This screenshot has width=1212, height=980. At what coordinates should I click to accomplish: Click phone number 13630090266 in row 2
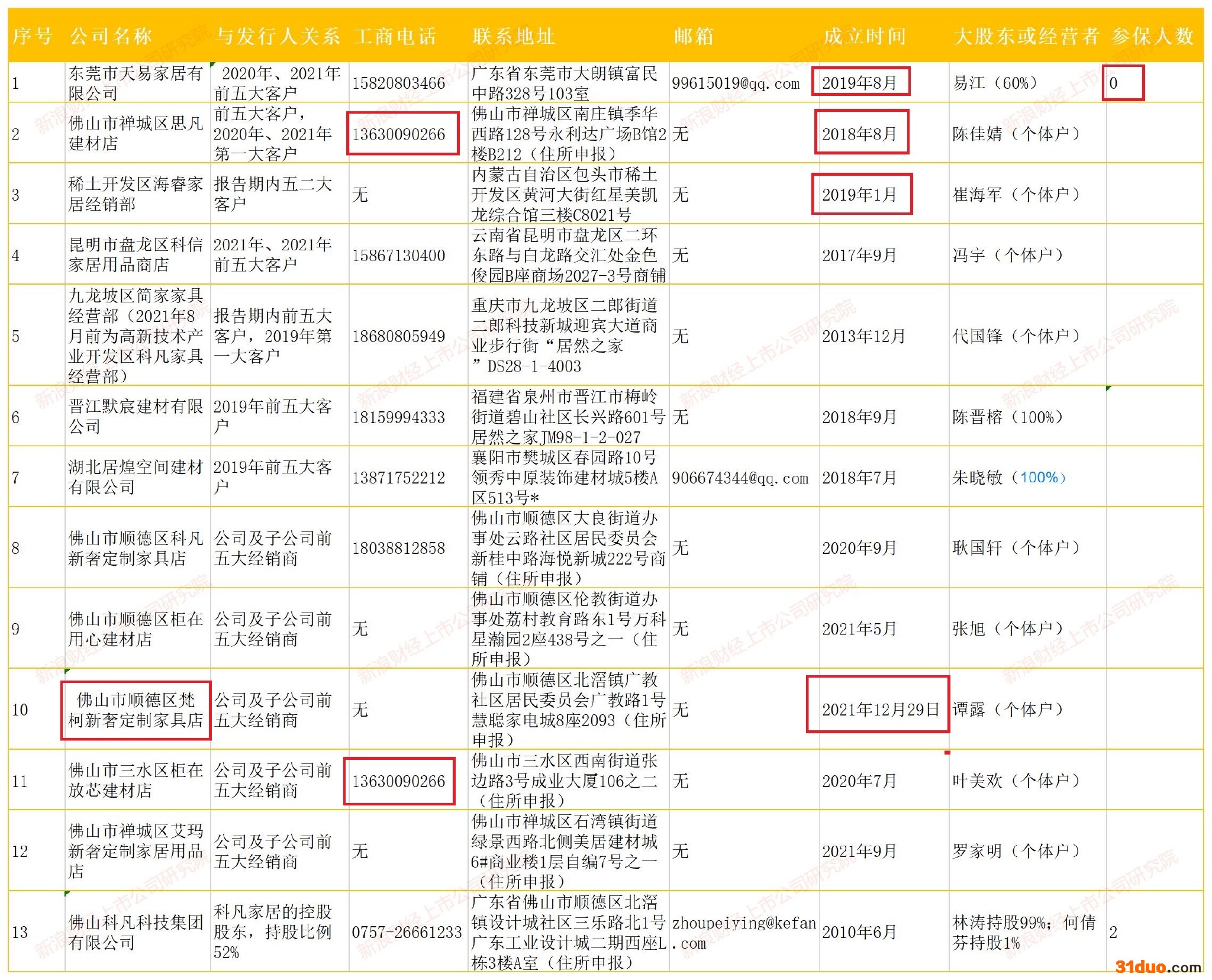[399, 134]
